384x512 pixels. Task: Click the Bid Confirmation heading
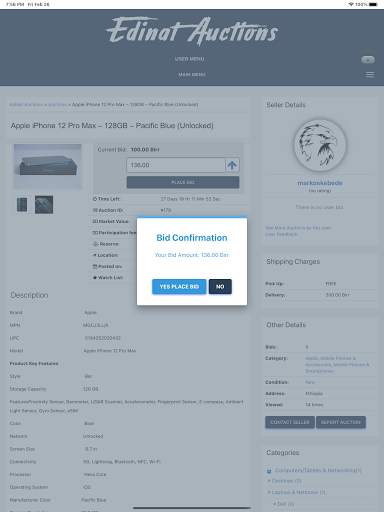192,238
